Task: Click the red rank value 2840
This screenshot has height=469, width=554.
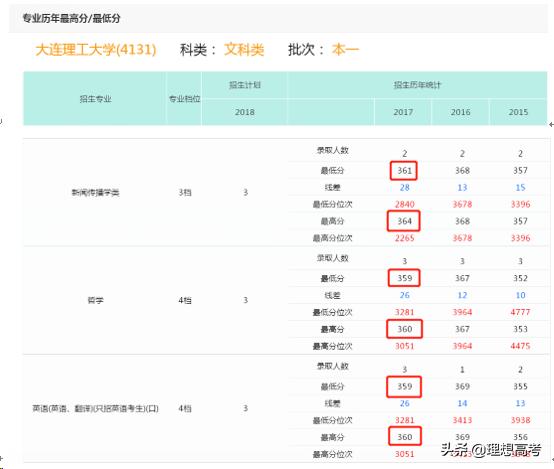Action: pyautogui.click(x=405, y=204)
